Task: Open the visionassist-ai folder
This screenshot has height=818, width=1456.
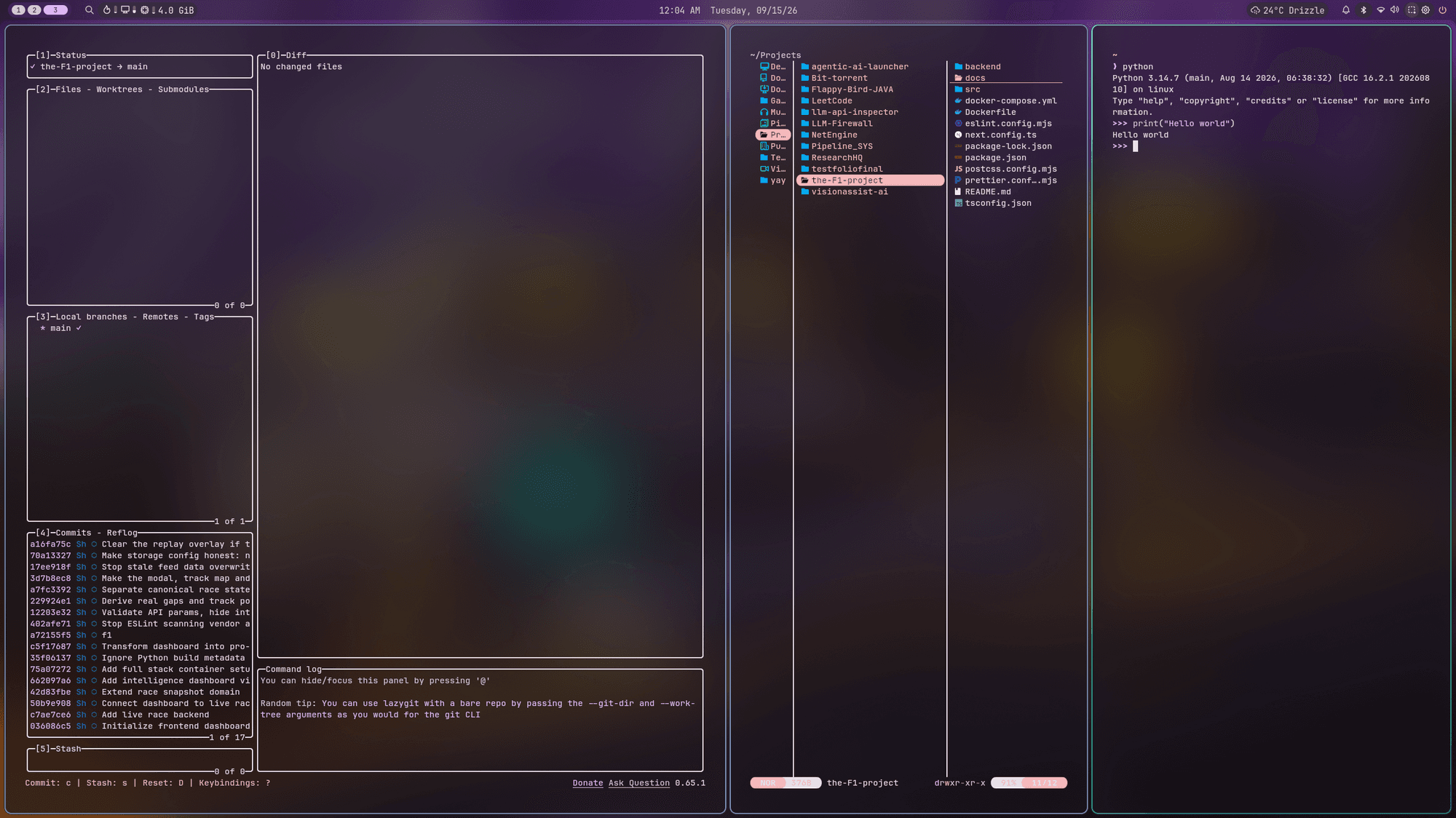Action: (871, 191)
